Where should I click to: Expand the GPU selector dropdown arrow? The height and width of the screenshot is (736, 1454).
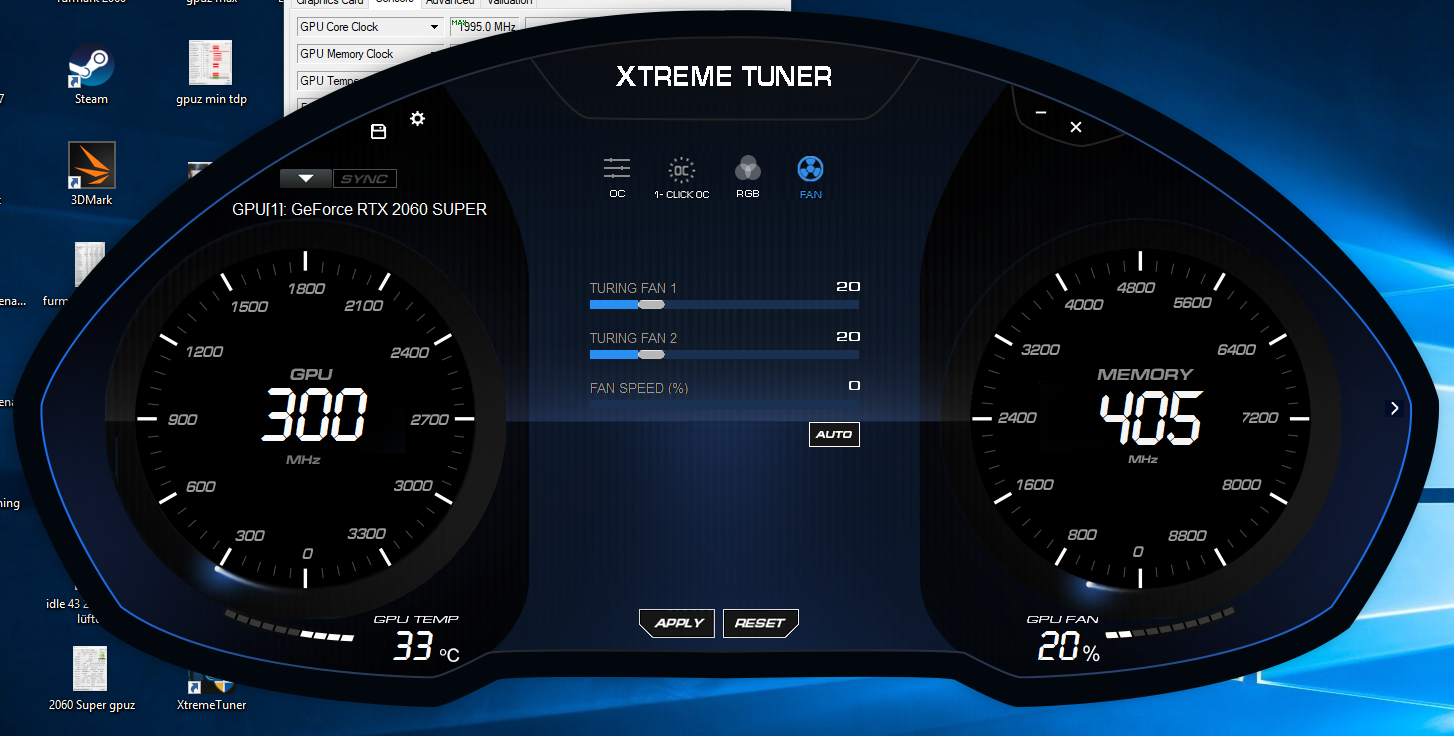306,179
